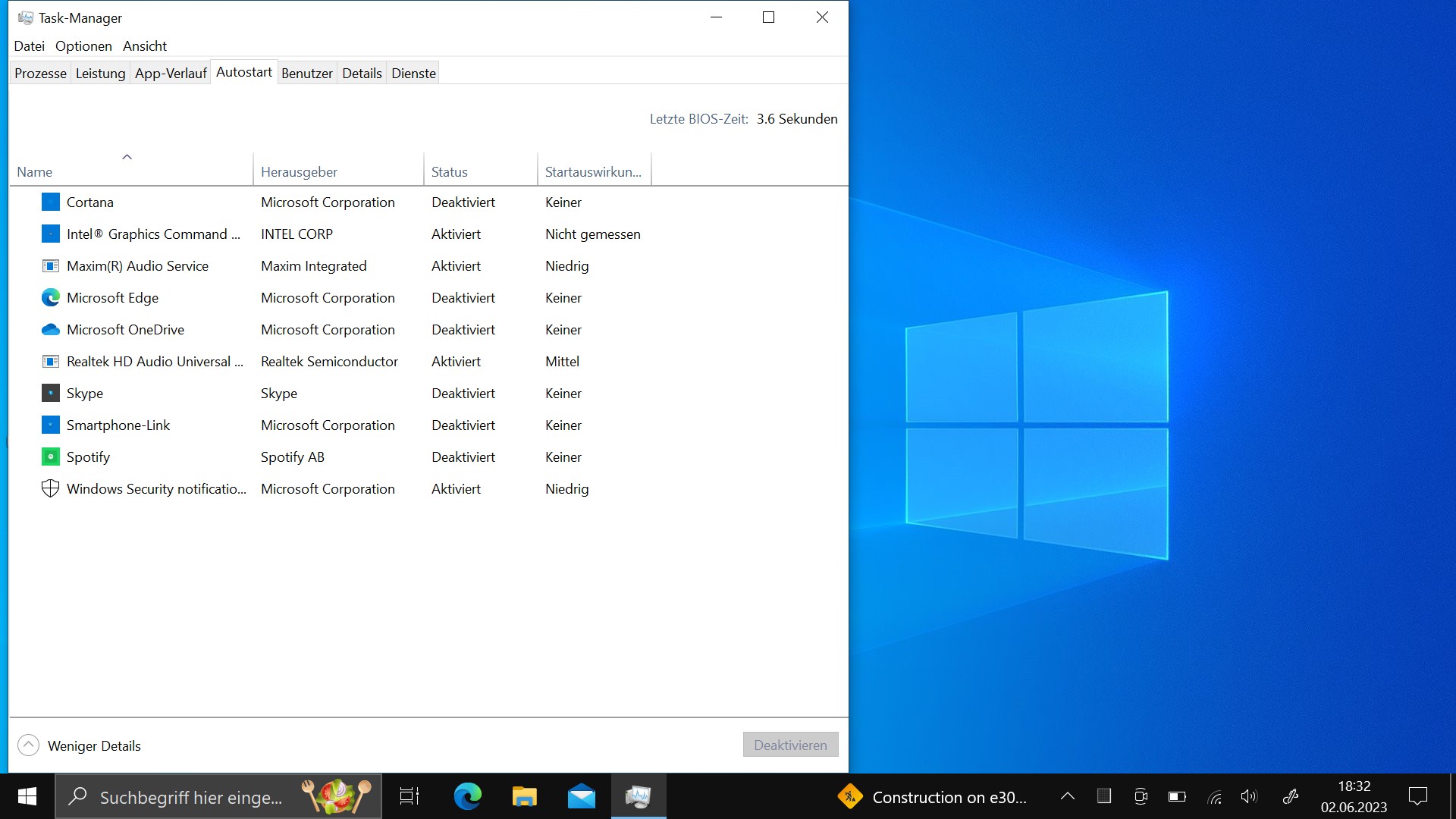Click the Skype app icon in the list
Viewport: 1456px width, 819px height.
(x=50, y=394)
